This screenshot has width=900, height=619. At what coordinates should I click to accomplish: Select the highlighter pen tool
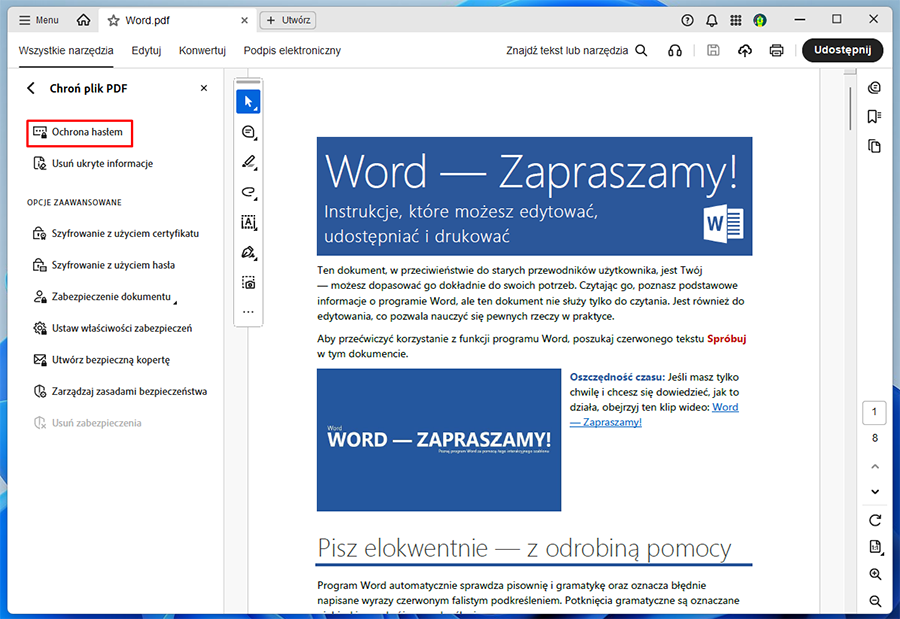coord(249,163)
